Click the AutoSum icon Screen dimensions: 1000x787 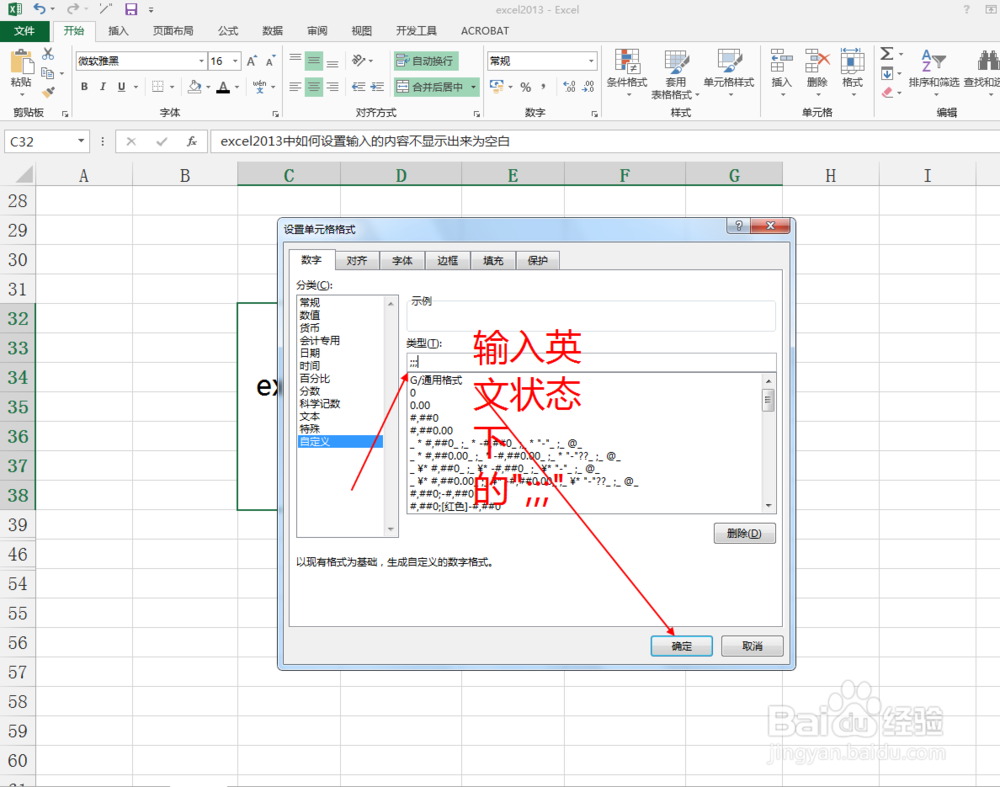point(888,53)
